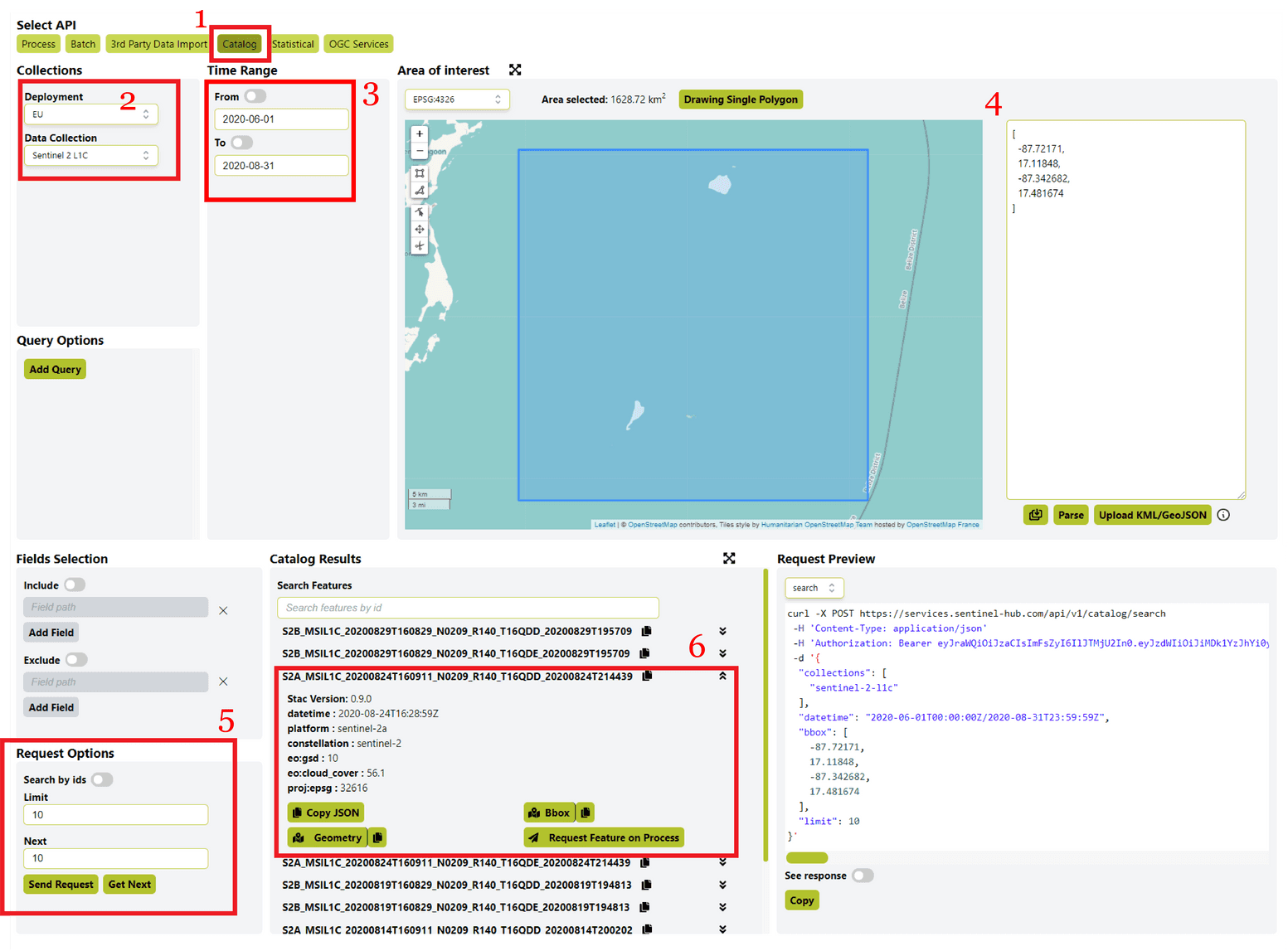Click the info icon beside Upload KML/GeoJSON
1288x951 pixels.
tap(1223, 515)
